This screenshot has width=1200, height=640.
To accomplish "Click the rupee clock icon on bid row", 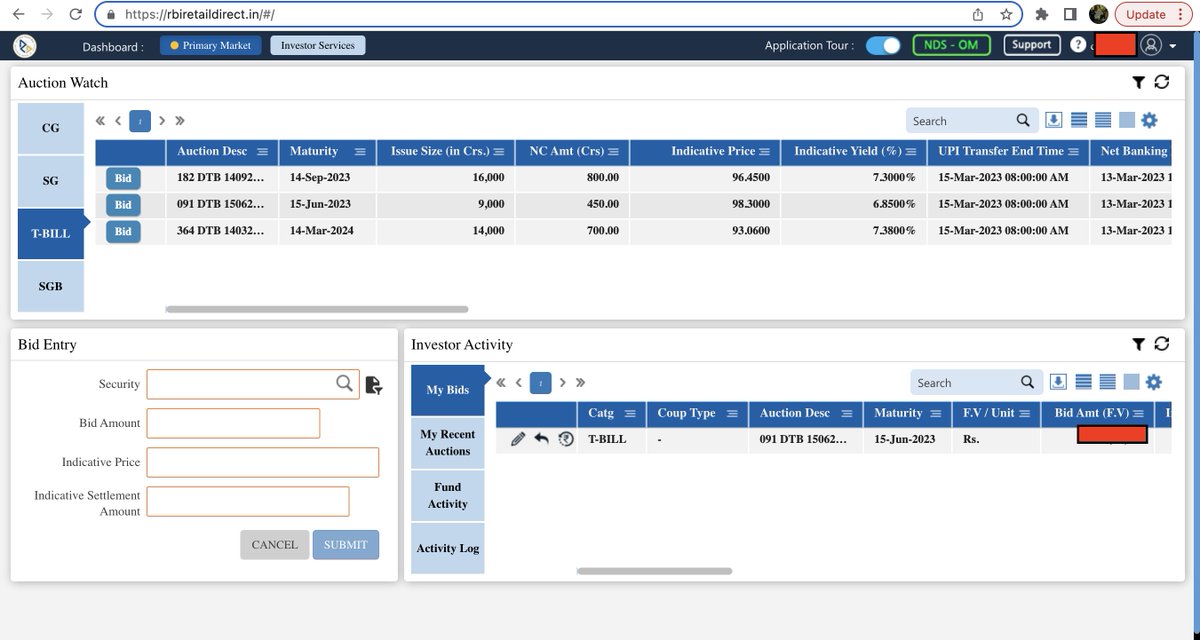I will coord(566,438).
